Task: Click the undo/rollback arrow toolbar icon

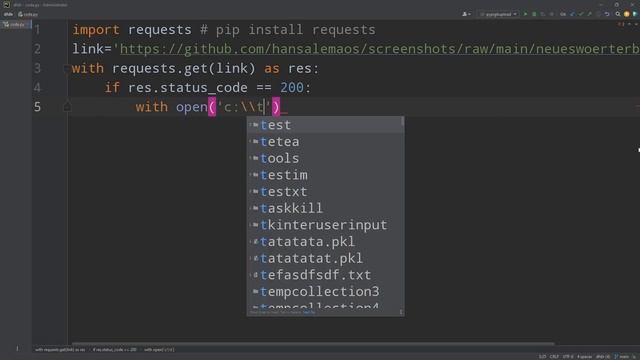Action: [x=607, y=14]
